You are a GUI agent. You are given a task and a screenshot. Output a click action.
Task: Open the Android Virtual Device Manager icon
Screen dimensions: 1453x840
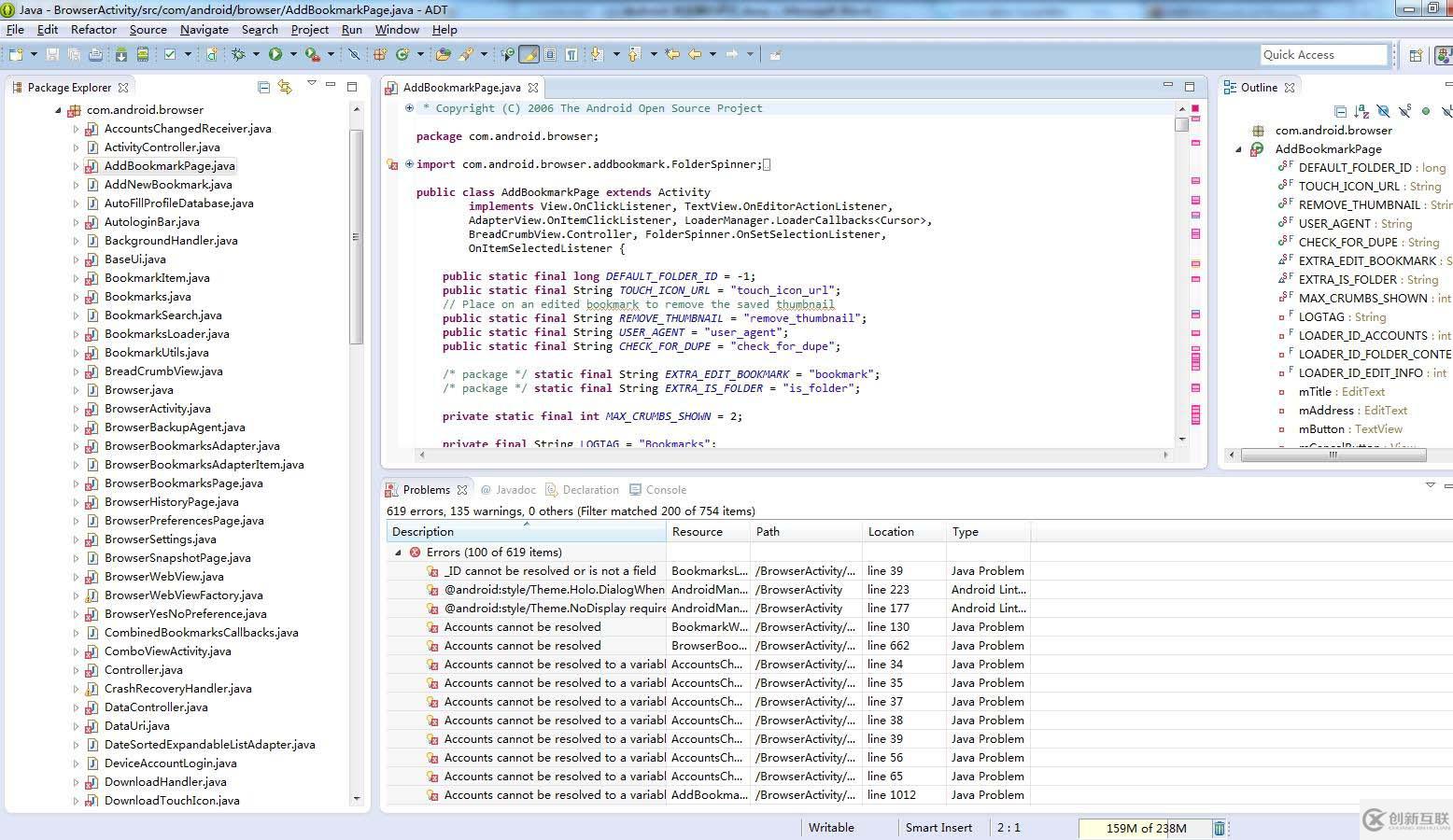[143, 54]
